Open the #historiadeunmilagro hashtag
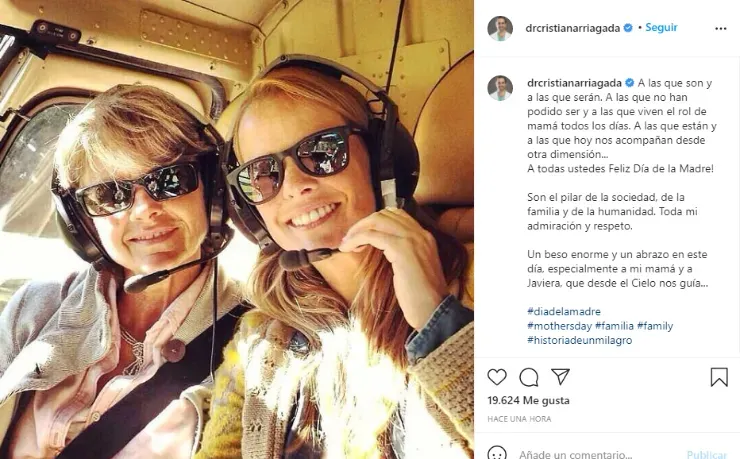The width and height of the screenshot is (740, 459). click(x=580, y=340)
